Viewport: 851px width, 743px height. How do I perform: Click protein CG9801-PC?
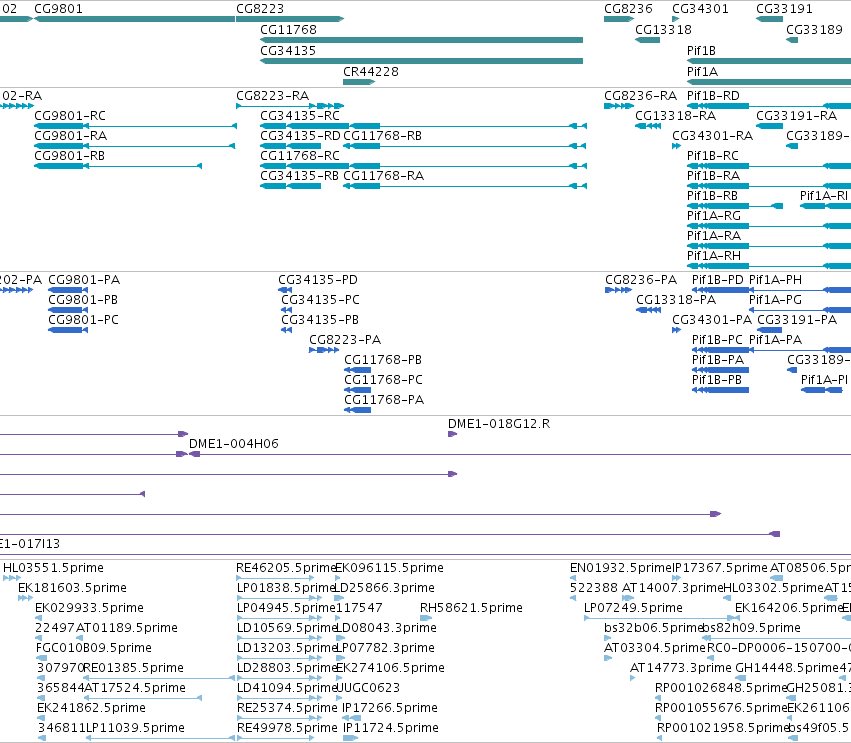tap(83, 321)
